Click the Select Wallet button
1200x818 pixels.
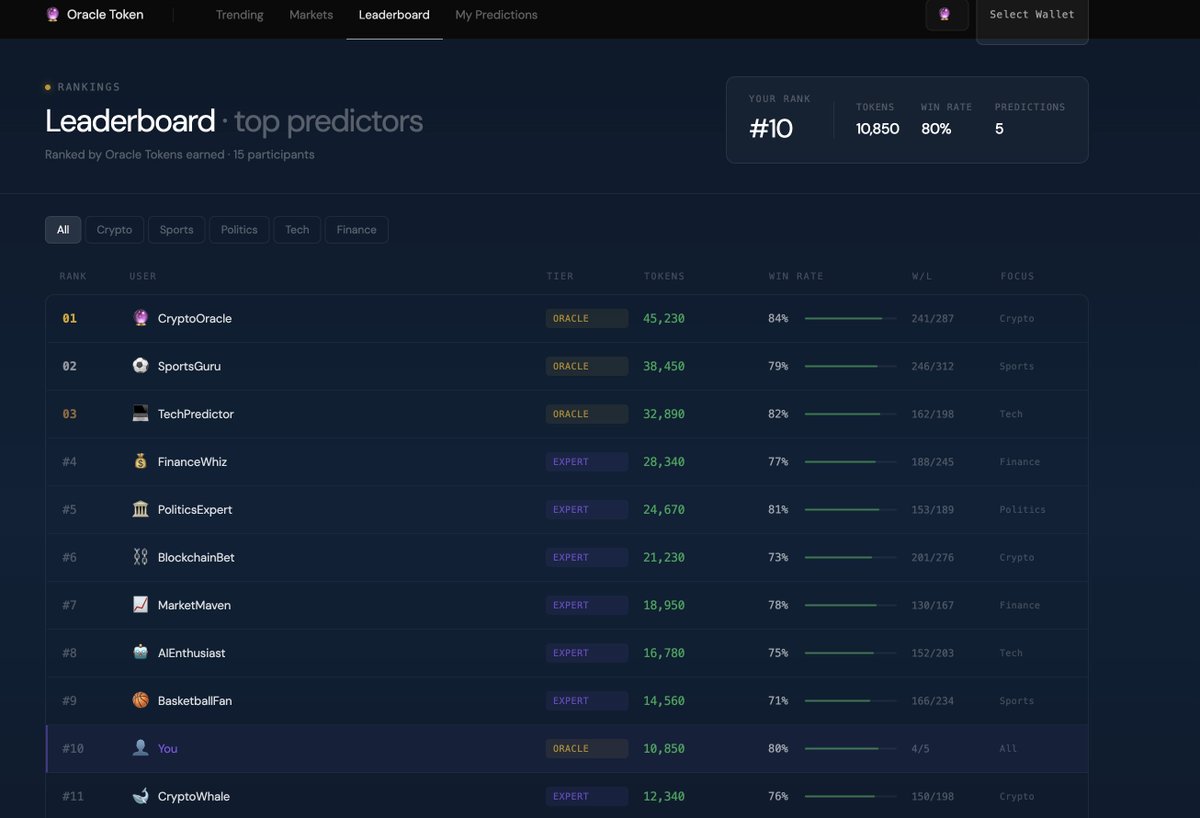pos(1032,15)
